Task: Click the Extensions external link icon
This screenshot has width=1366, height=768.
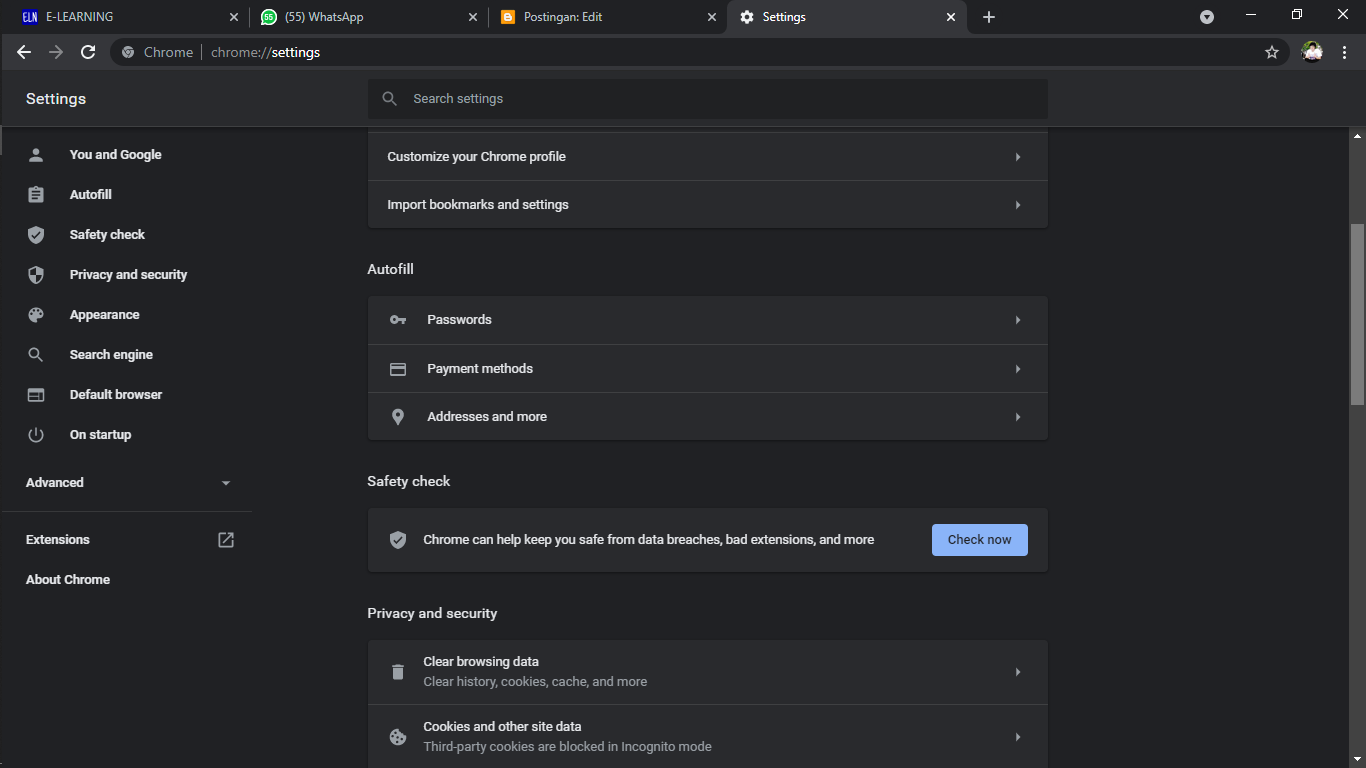Action: [x=226, y=540]
